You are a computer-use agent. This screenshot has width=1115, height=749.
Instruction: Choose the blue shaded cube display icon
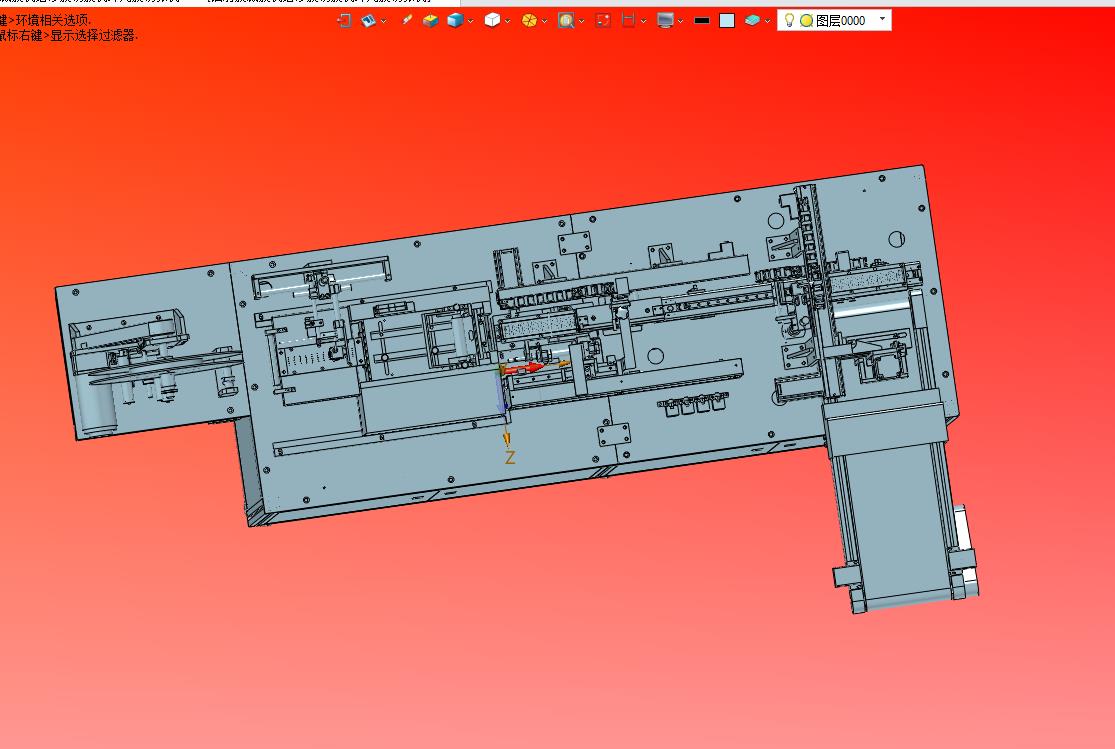pyautogui.click(x=455, y=21)
